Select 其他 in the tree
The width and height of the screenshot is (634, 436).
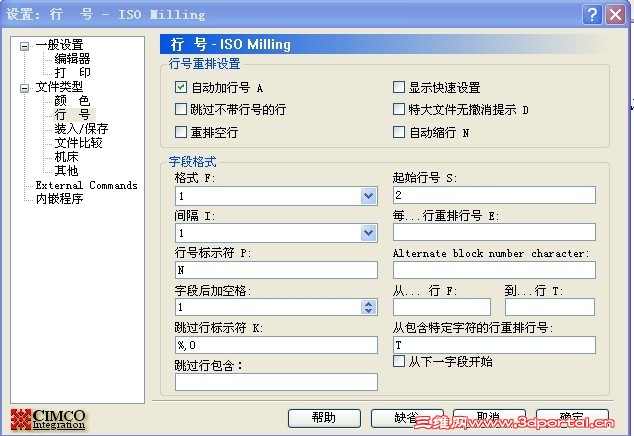click(x=66, y=171)
